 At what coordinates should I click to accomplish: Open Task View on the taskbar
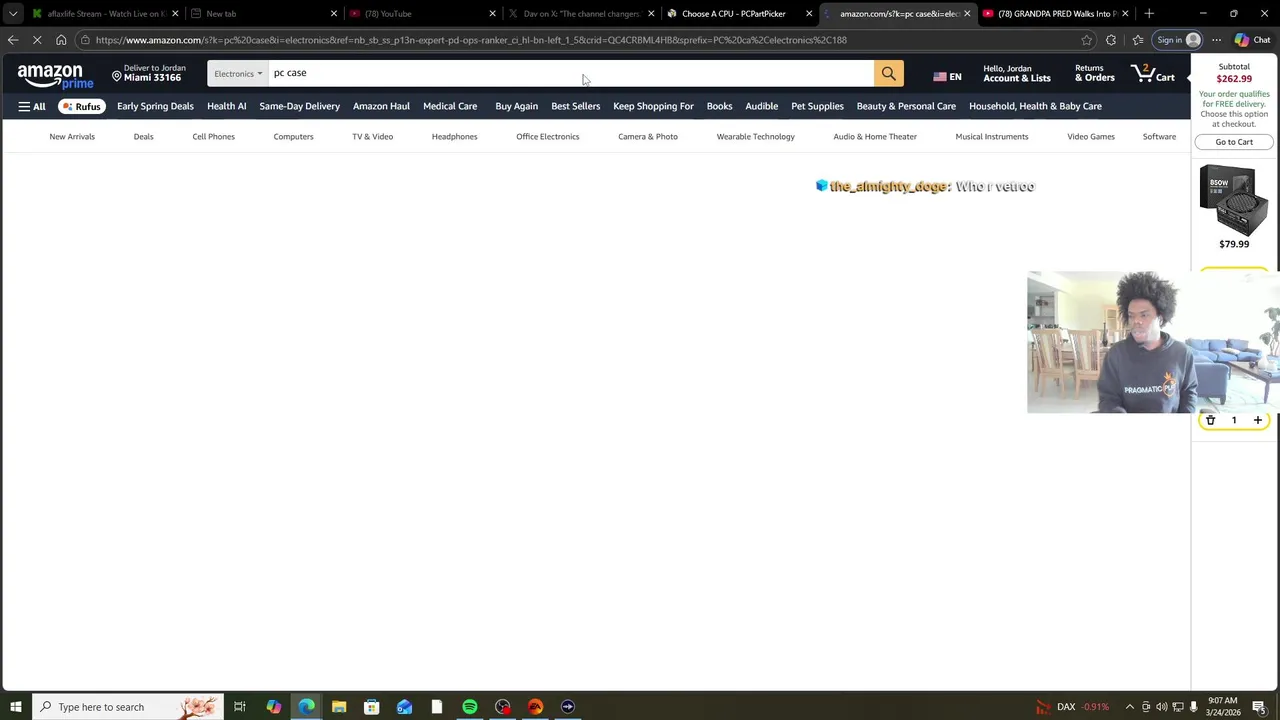[240, 707]
